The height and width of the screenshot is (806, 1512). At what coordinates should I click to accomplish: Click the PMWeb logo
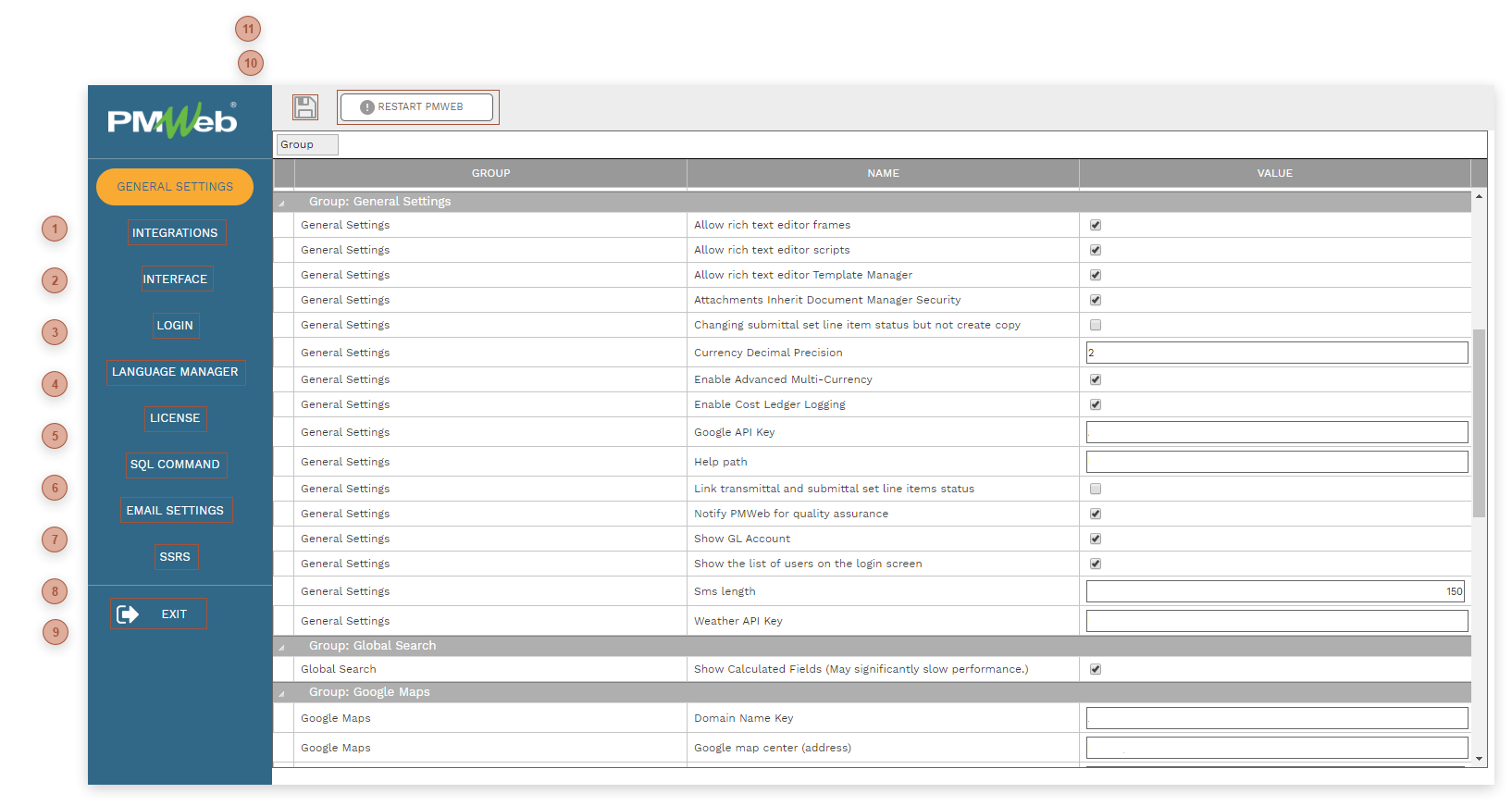tap(172, 120)
